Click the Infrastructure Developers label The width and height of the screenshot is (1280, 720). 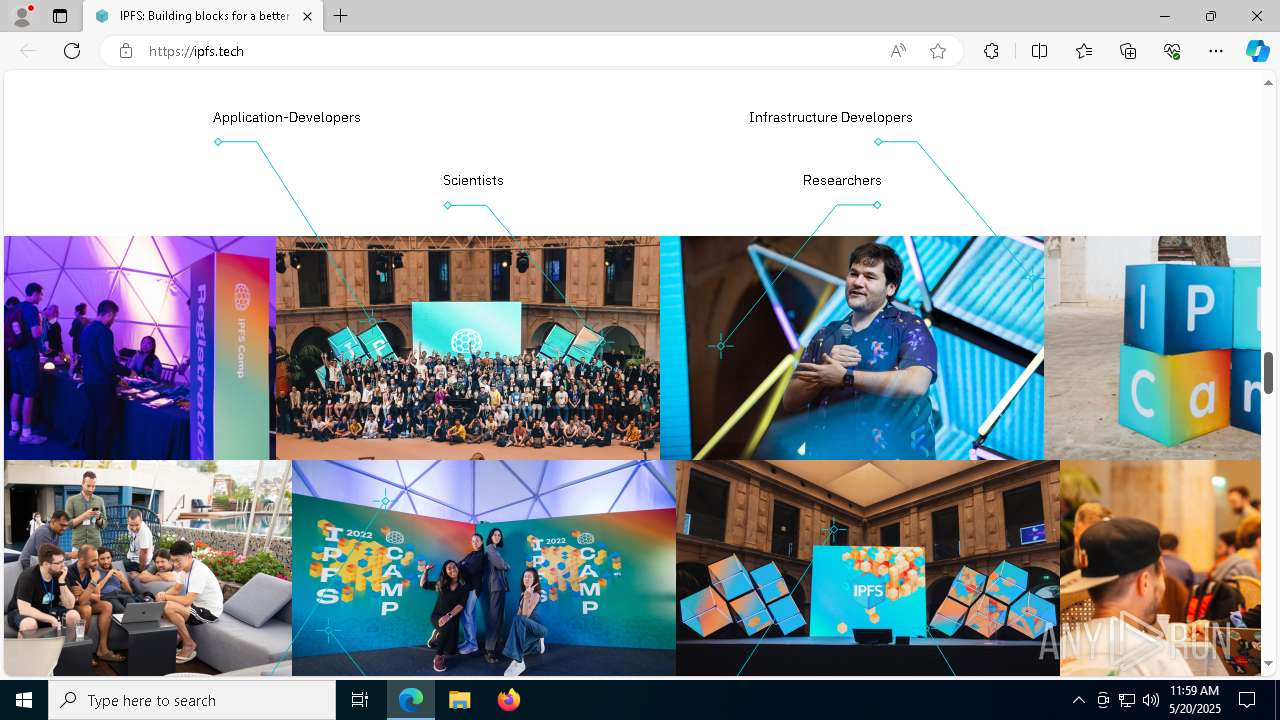click(830, 117)
